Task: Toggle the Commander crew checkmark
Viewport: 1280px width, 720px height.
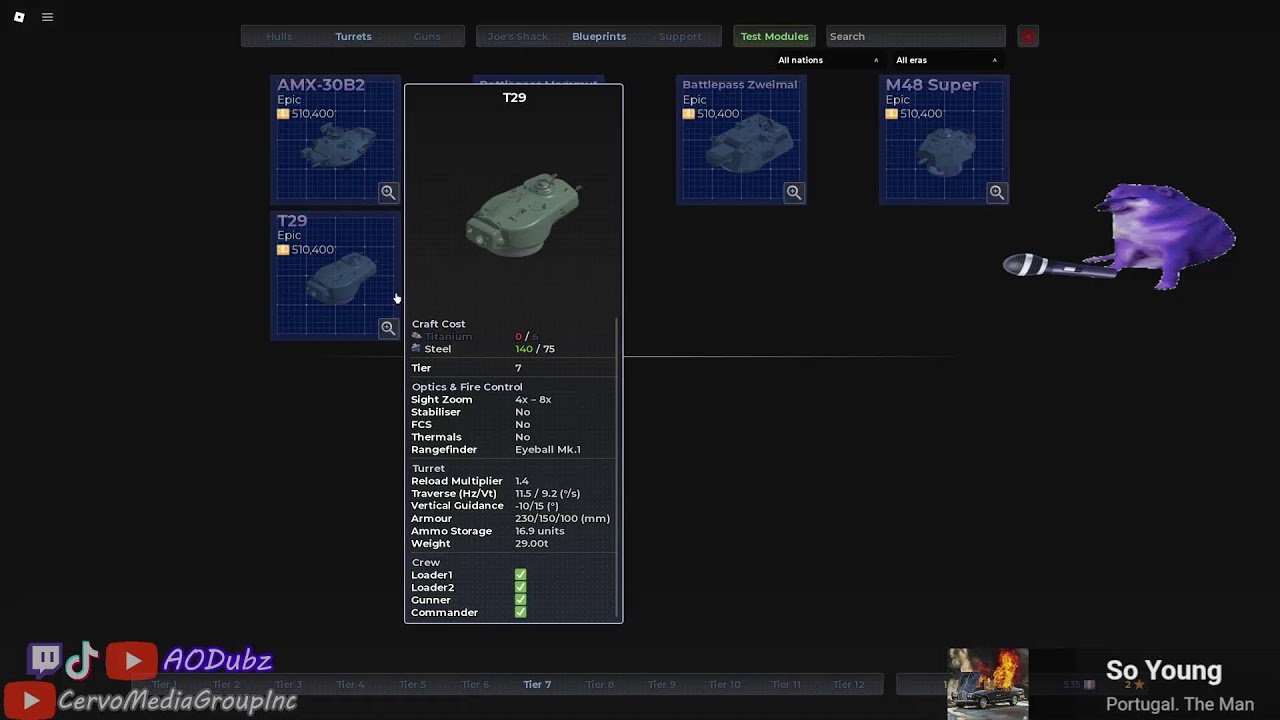Action: tap(520, 612)
